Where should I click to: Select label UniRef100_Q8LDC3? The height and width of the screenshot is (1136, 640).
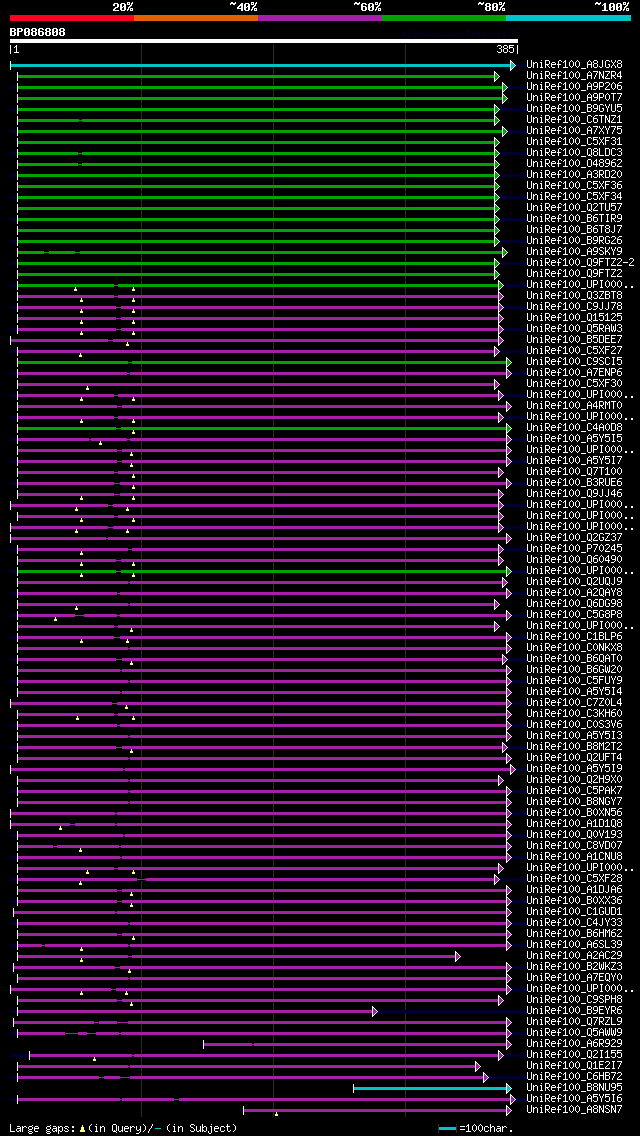pos(574,152)
